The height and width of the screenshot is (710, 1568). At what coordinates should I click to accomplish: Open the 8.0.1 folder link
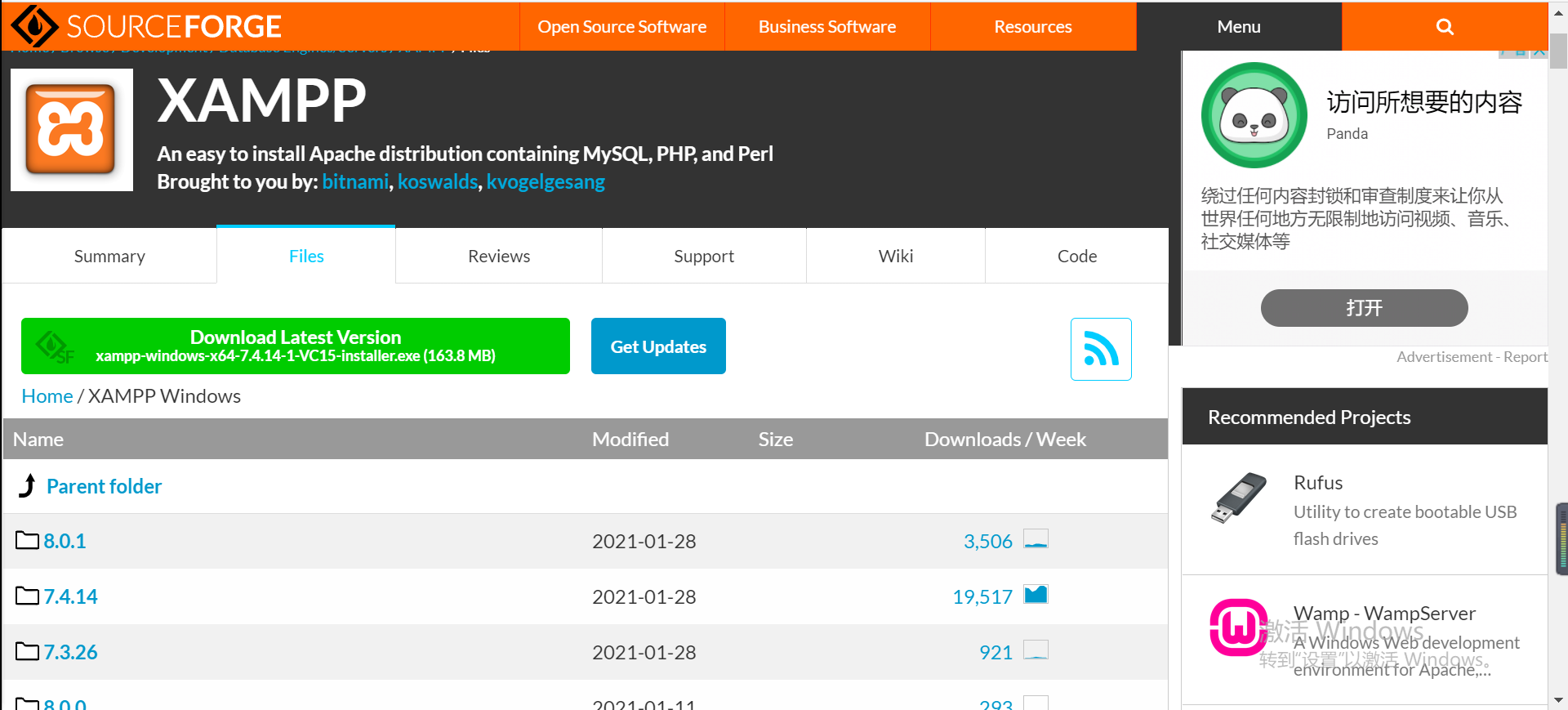pyautogui.click(x=65, y=541)
